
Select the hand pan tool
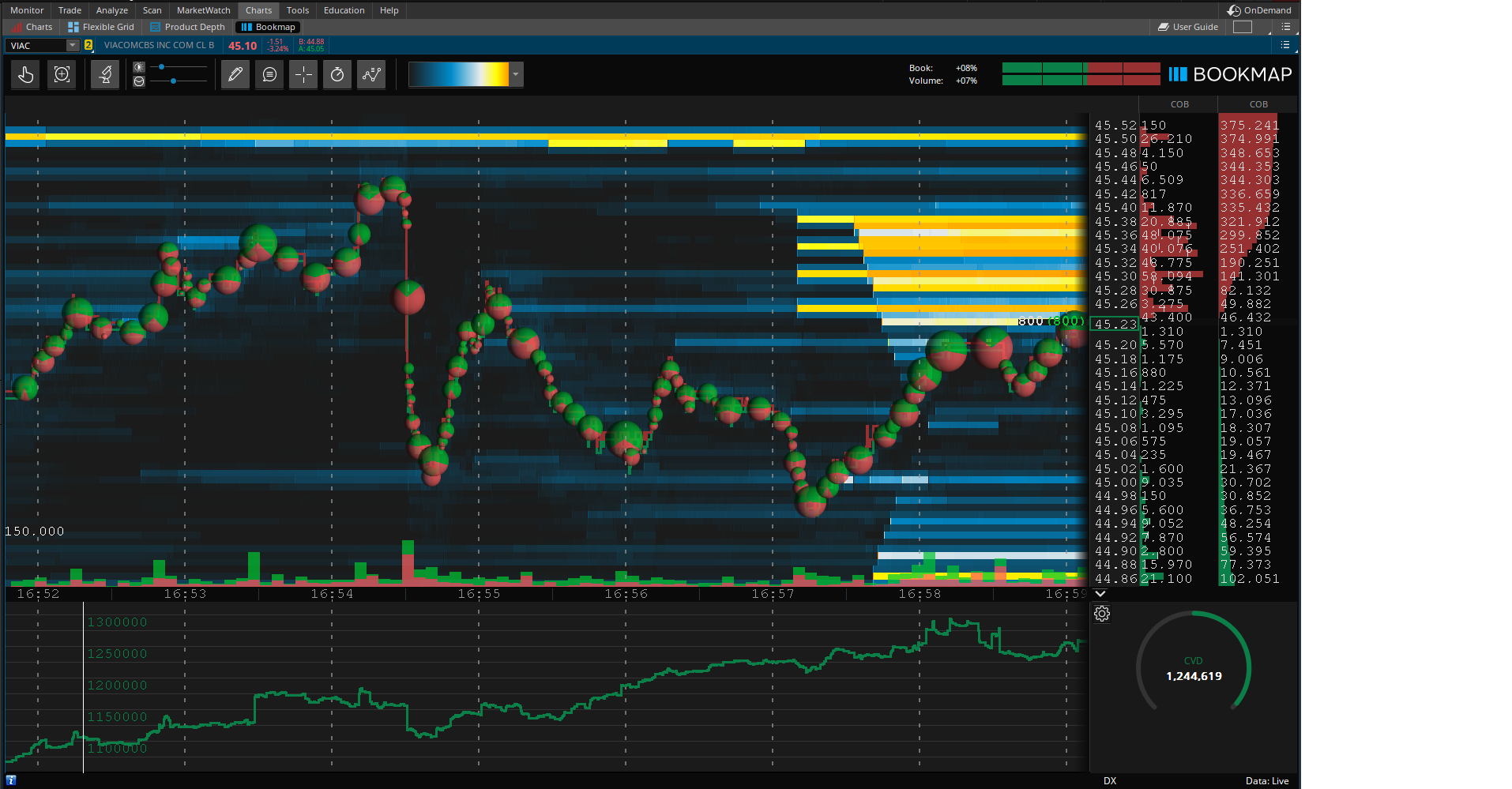coord(26,75)
